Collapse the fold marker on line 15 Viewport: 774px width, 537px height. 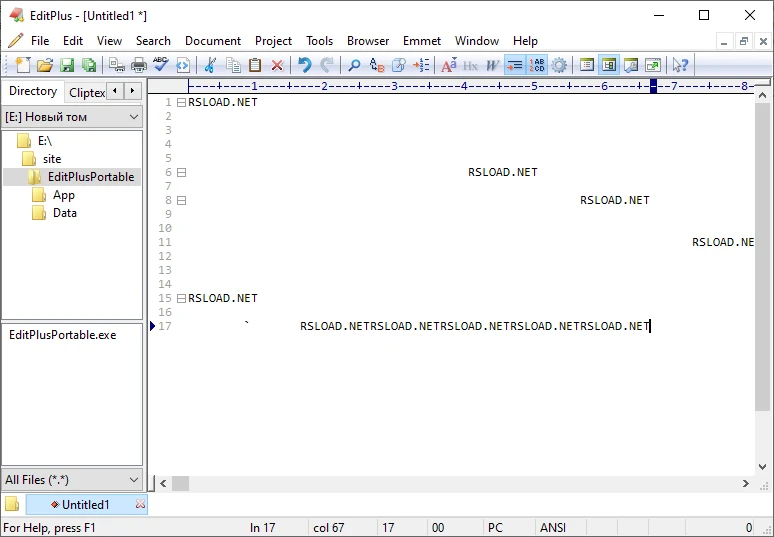(181, 298)
